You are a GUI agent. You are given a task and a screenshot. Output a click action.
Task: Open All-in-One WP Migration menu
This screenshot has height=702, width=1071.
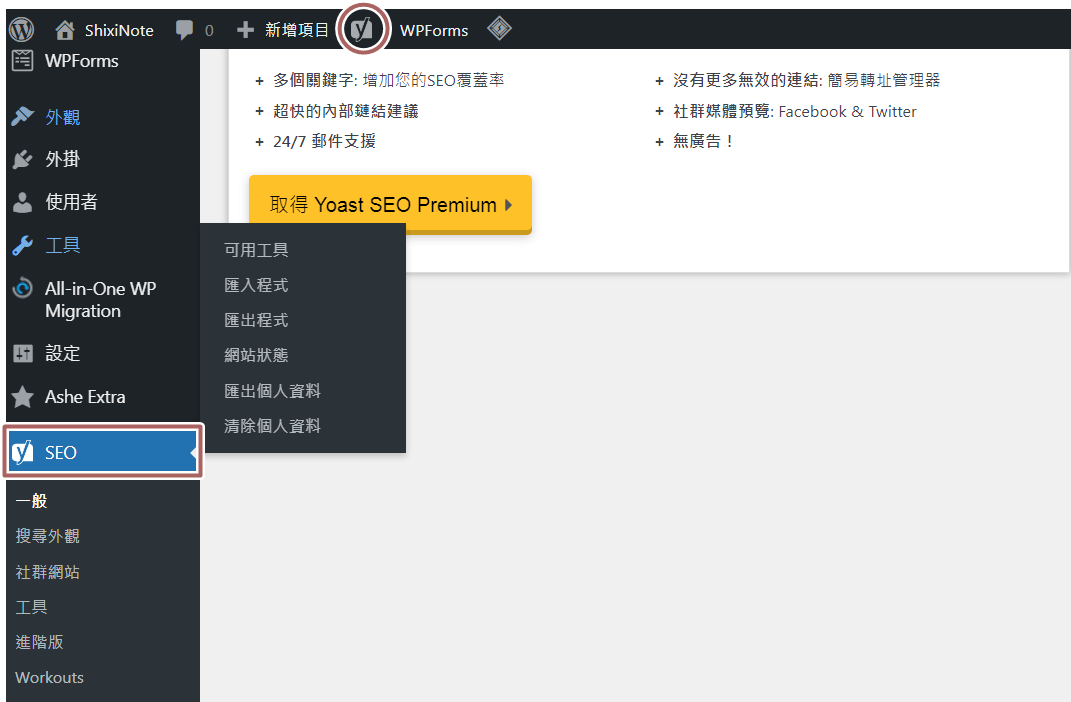[100, 300]
